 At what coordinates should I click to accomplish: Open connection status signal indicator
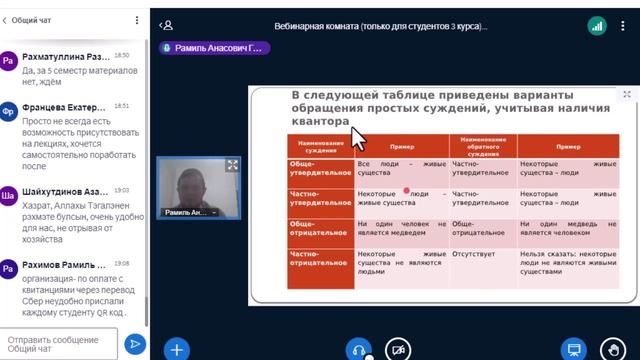pos(597,26)
